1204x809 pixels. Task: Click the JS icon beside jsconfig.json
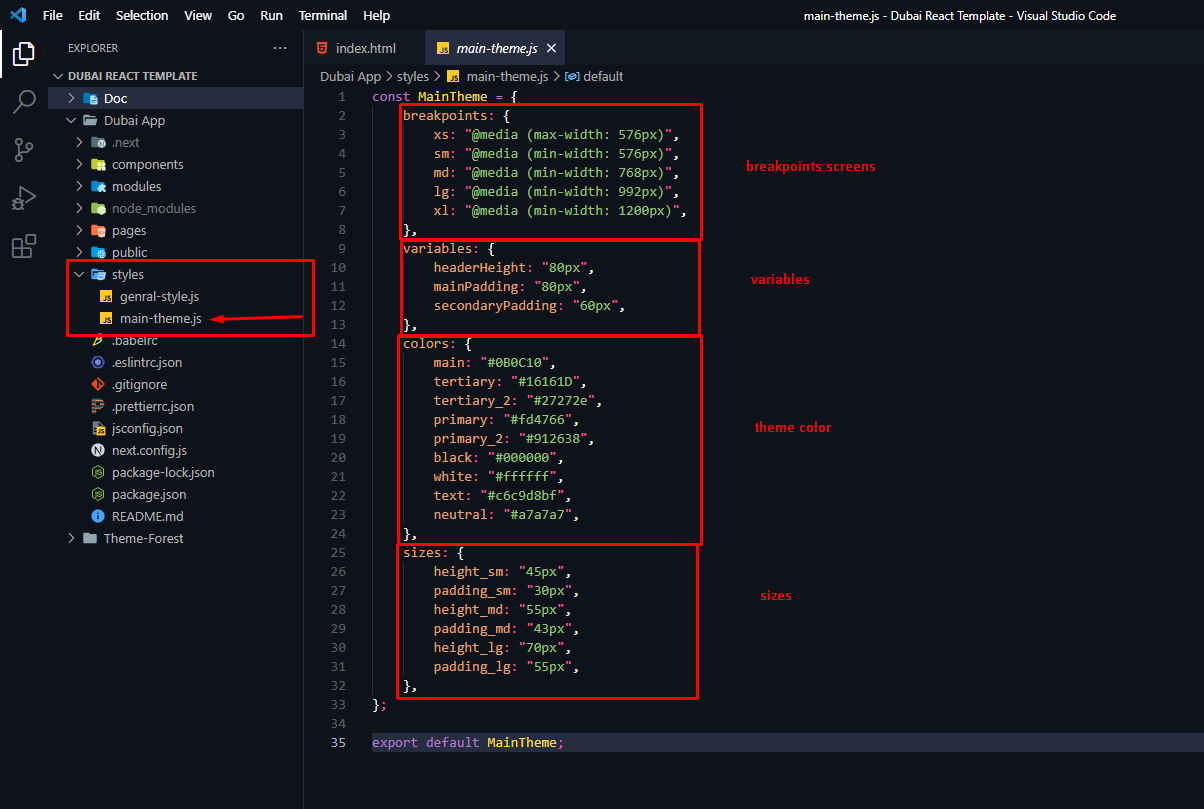click(98, 428)
